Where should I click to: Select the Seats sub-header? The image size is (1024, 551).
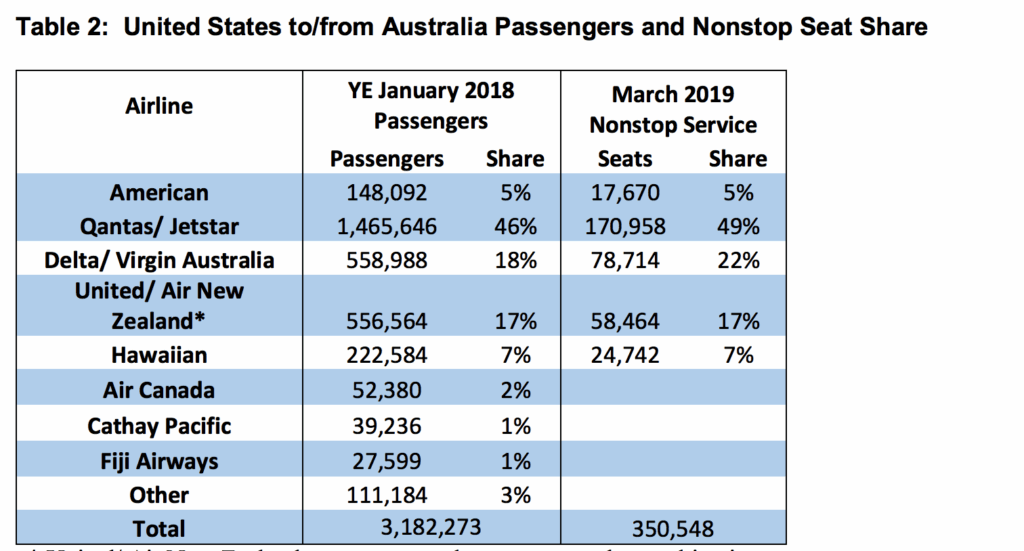[x=625, y=158]
